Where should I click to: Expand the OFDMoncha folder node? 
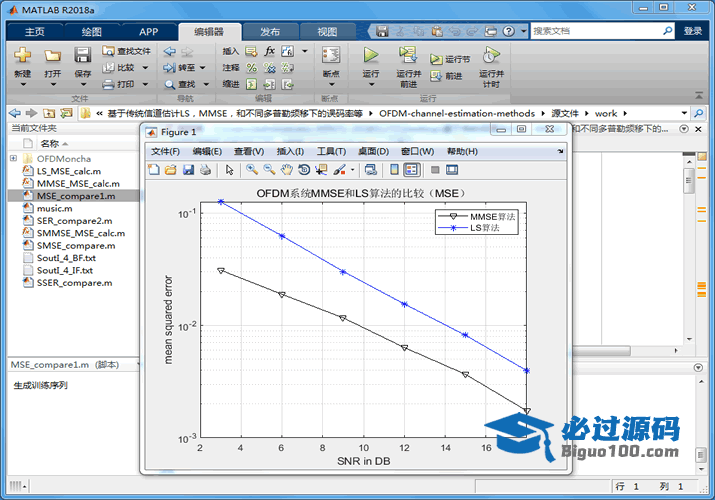(13, 158)
